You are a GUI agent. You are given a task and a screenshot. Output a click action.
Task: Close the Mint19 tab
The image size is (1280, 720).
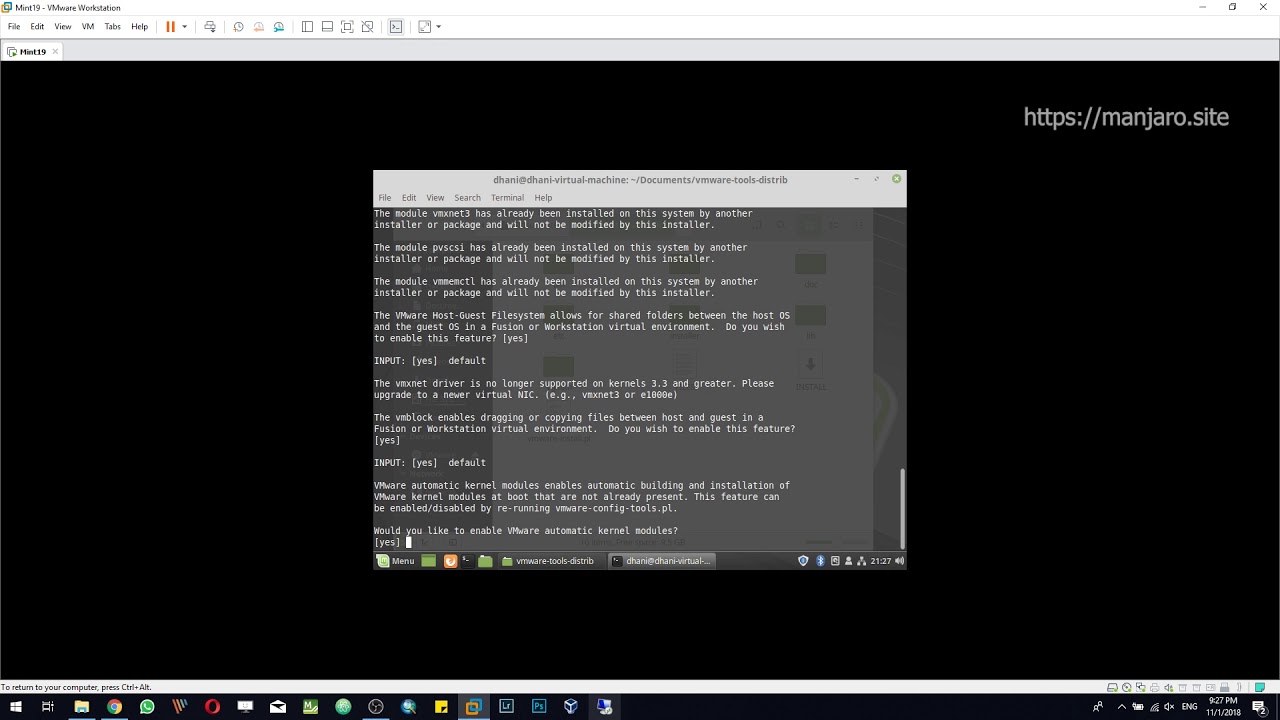[x=55, y=52]
